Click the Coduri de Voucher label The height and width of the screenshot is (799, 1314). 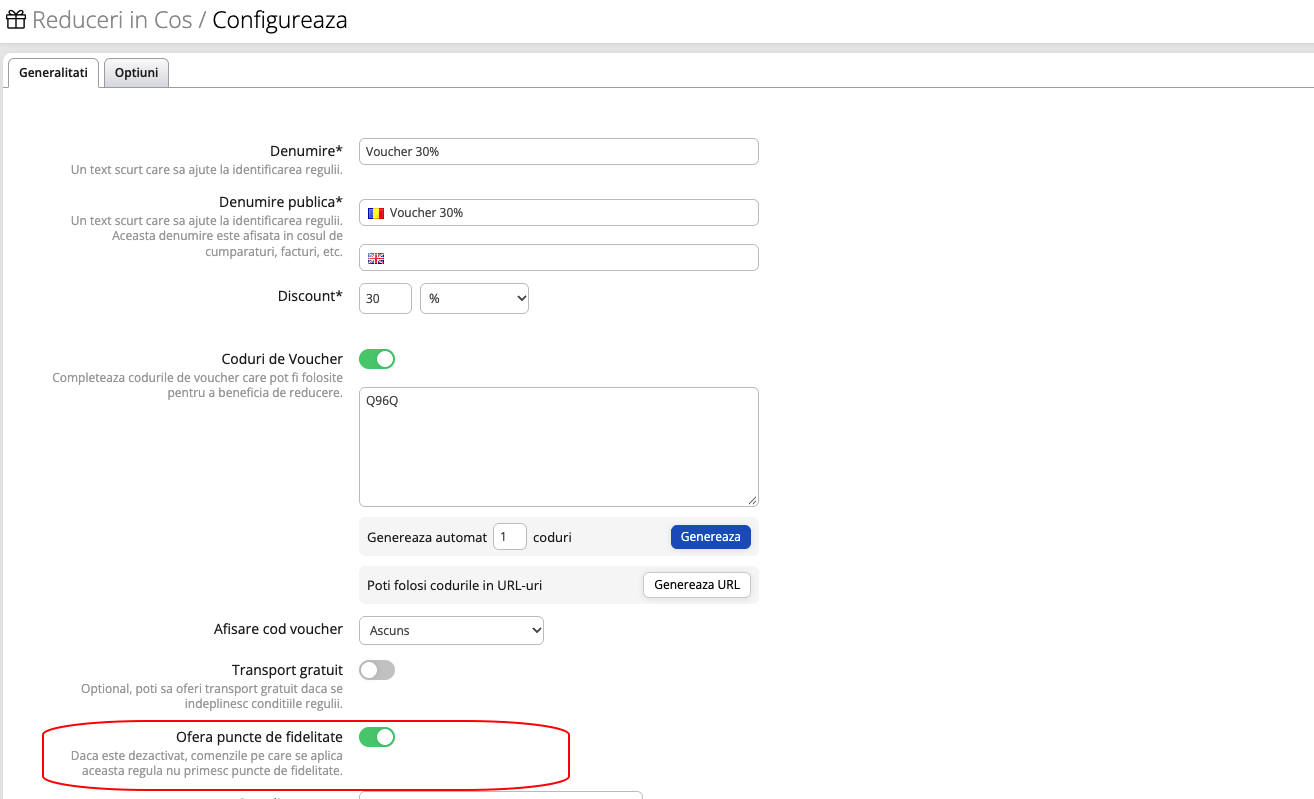click(282, 359)
